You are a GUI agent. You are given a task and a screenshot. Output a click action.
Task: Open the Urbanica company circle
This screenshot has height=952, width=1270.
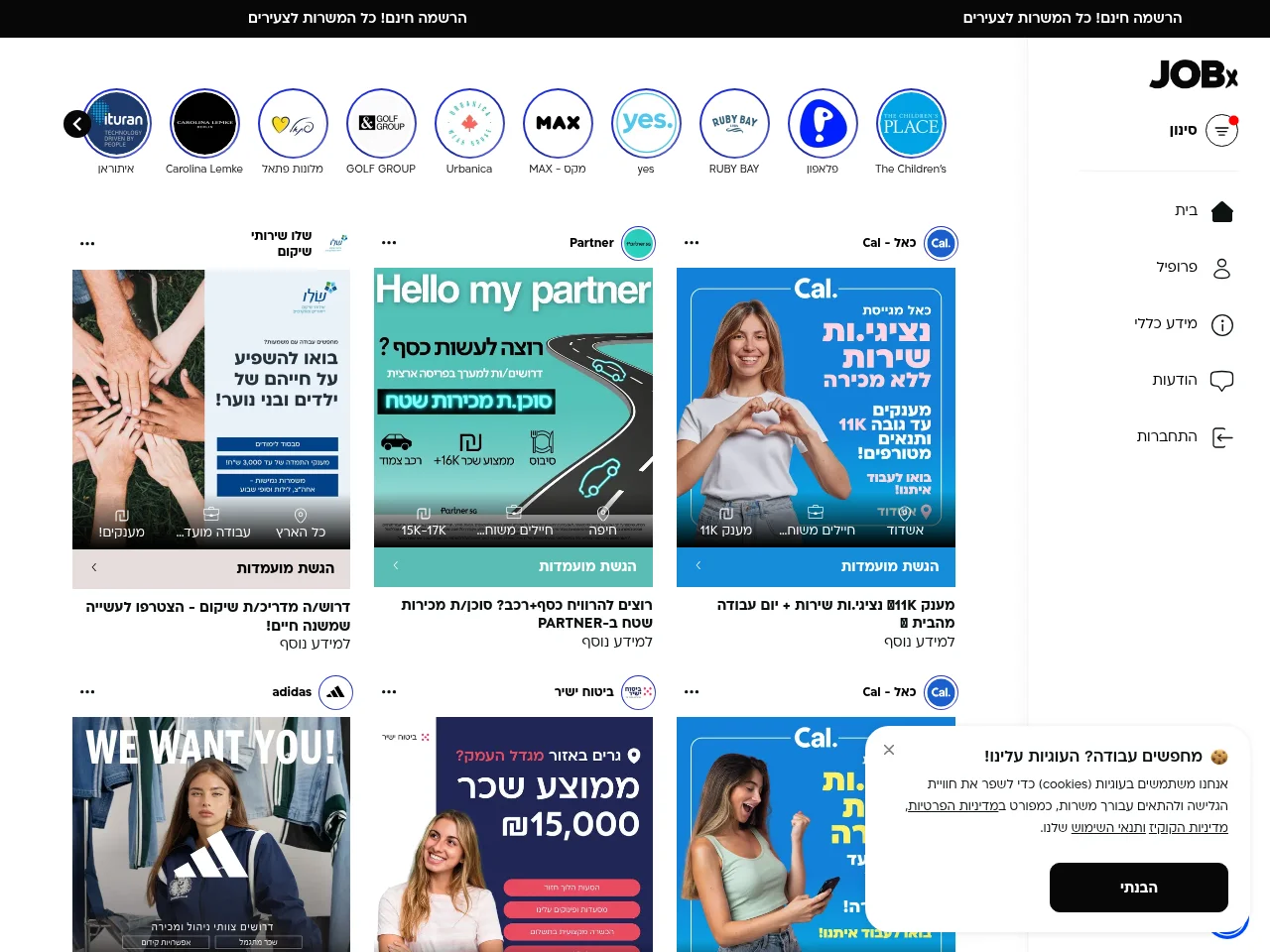(x=469, y=124)
